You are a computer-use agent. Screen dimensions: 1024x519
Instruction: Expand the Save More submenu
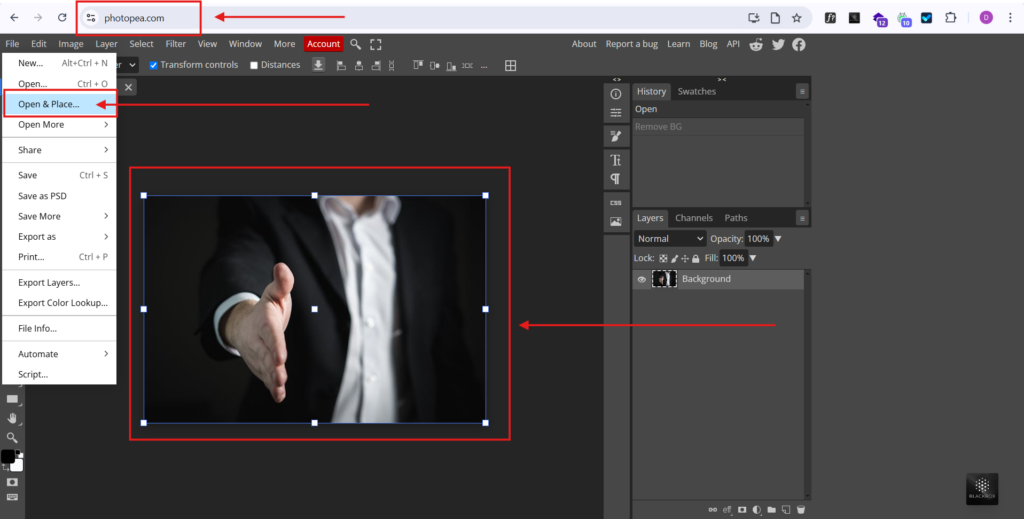pos(60,216)
